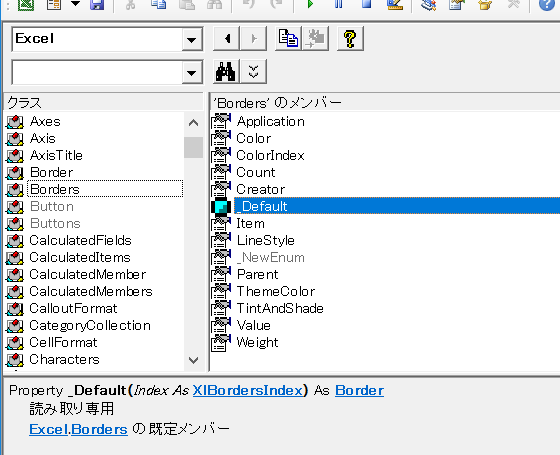Click the Design Mode icon in toolbar
The image size is (560, 455).
tap(395, 4)
